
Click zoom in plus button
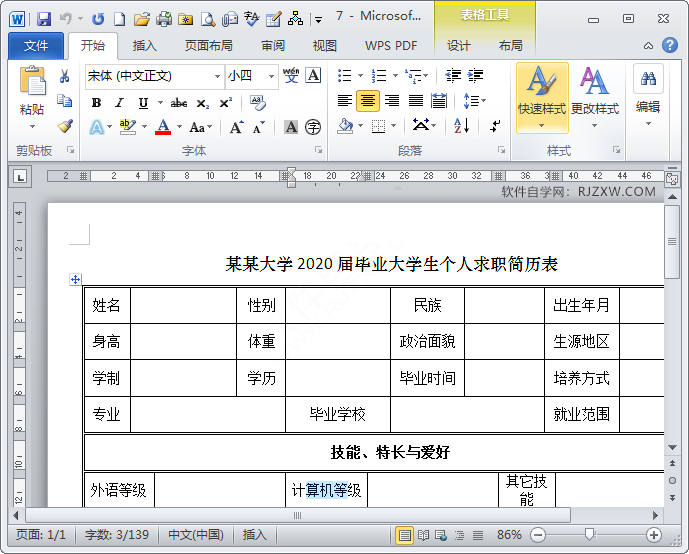654,535
